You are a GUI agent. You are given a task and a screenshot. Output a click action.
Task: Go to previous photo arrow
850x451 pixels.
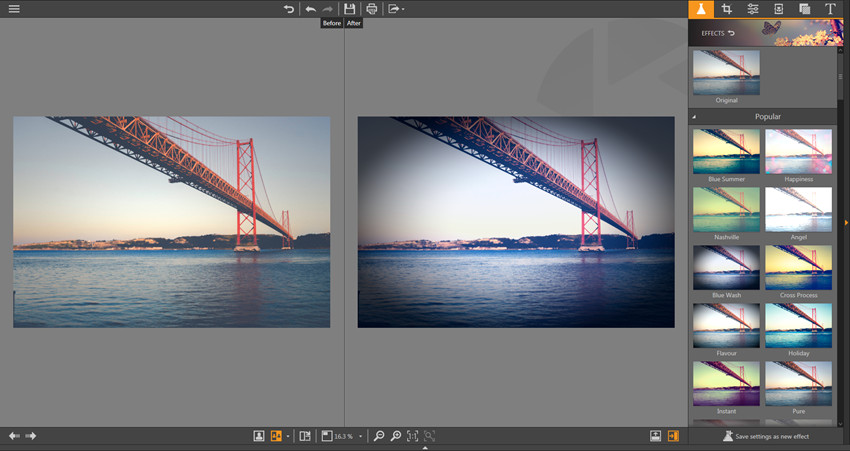tap(14, 436)
